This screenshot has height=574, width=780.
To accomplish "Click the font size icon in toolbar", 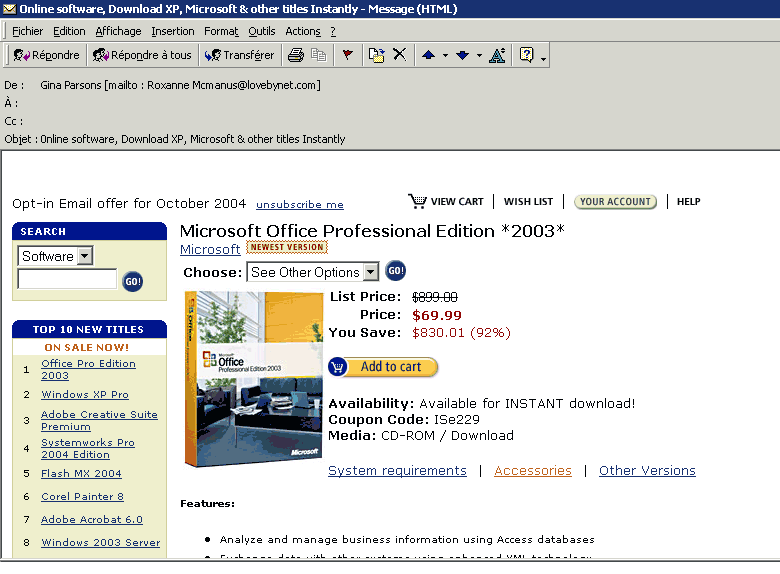I will [x=497, y=55].
